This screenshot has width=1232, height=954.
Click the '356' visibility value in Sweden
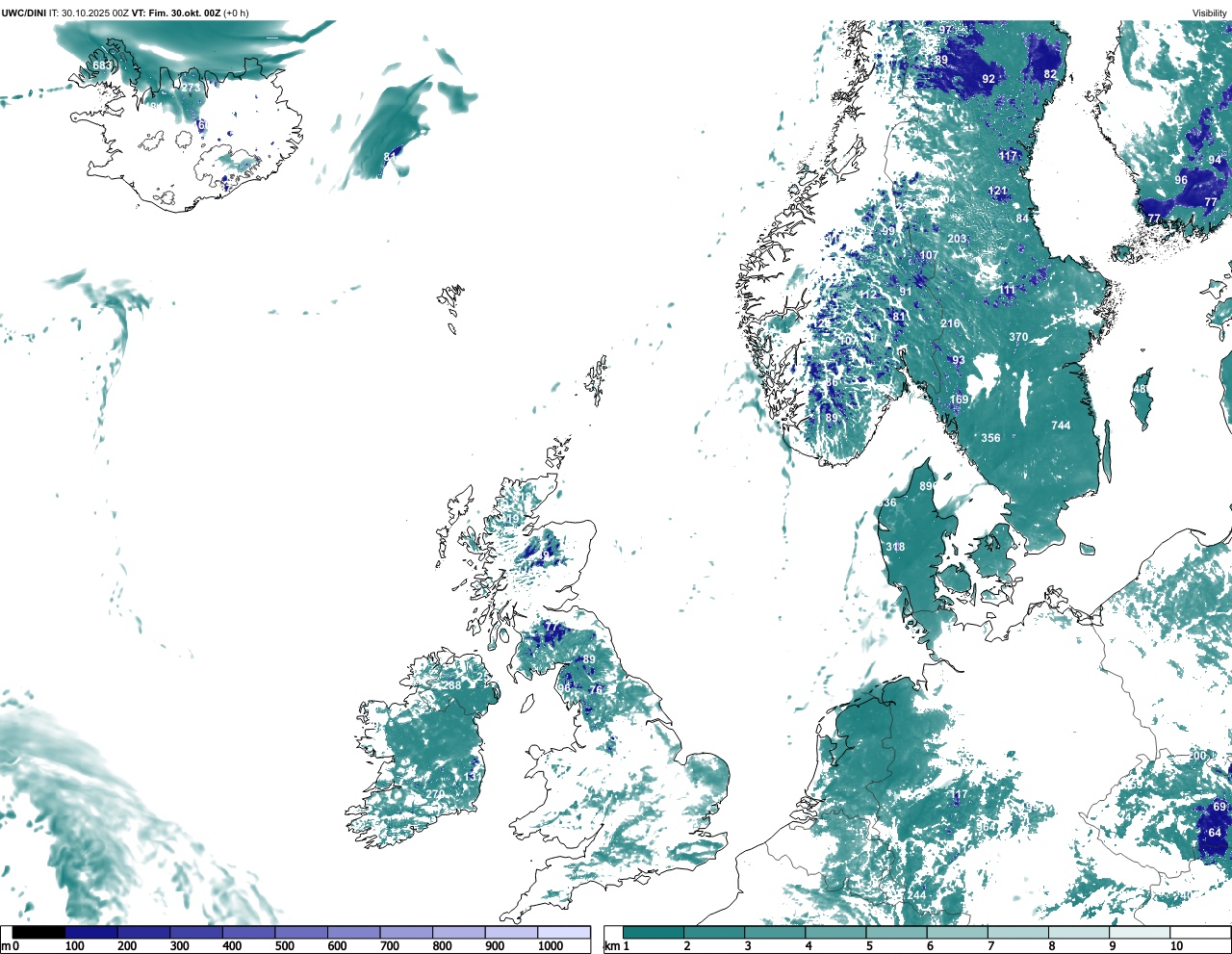point(990,438)
